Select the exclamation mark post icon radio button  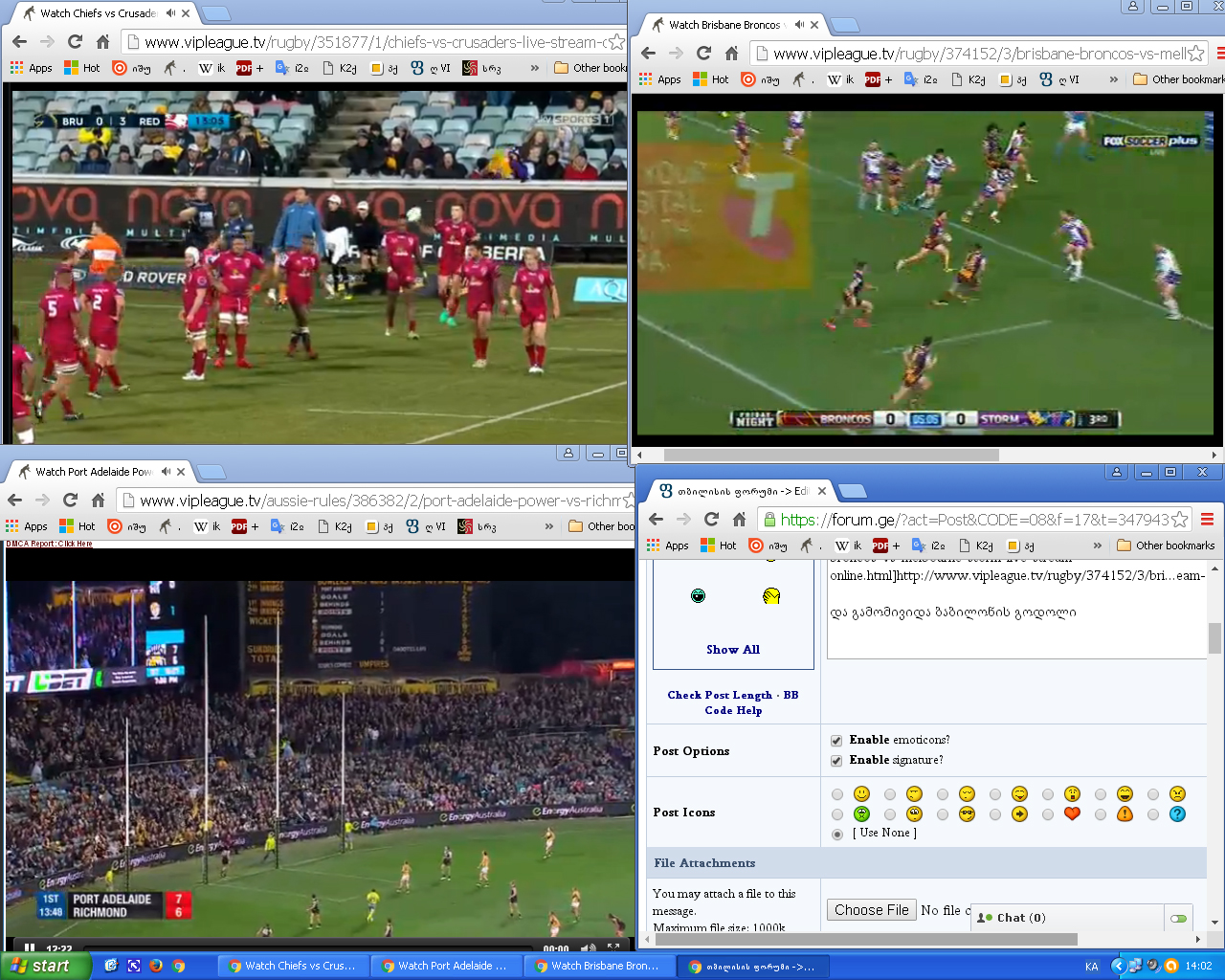pos(1101,814)
